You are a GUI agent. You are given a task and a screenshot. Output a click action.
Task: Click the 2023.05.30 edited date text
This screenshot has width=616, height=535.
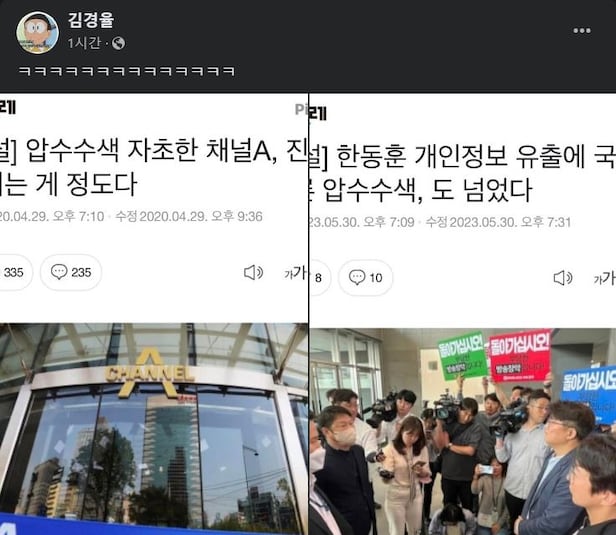pos(498,222)
